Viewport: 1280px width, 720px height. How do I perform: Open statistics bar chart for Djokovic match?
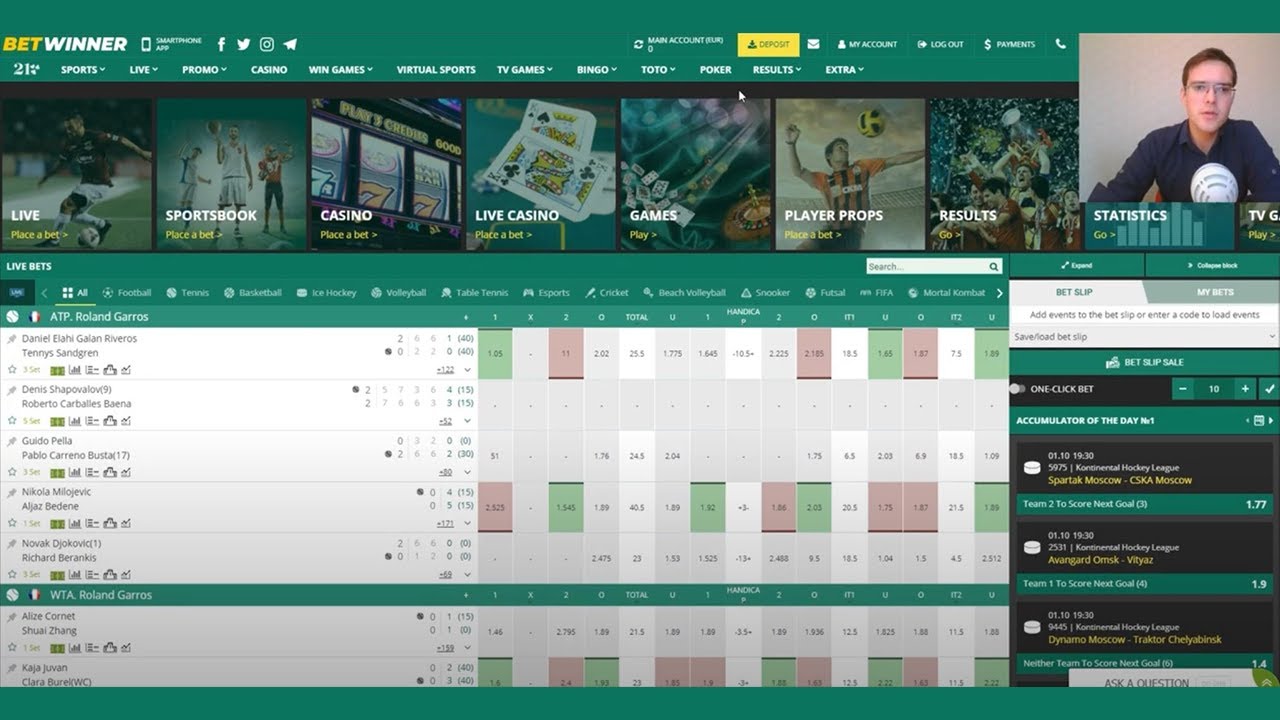tap(75, 575)
